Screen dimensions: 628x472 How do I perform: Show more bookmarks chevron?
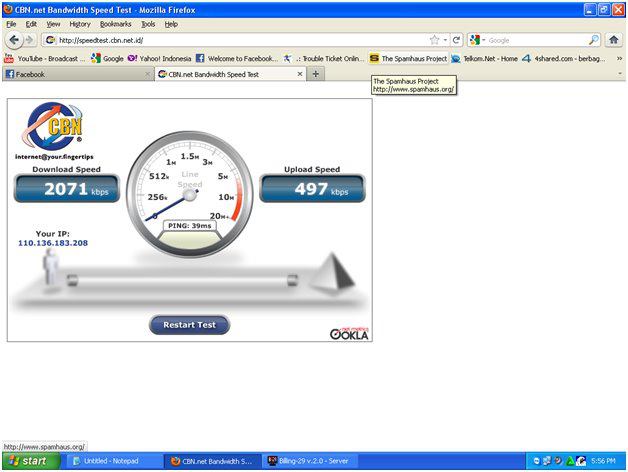619,58
